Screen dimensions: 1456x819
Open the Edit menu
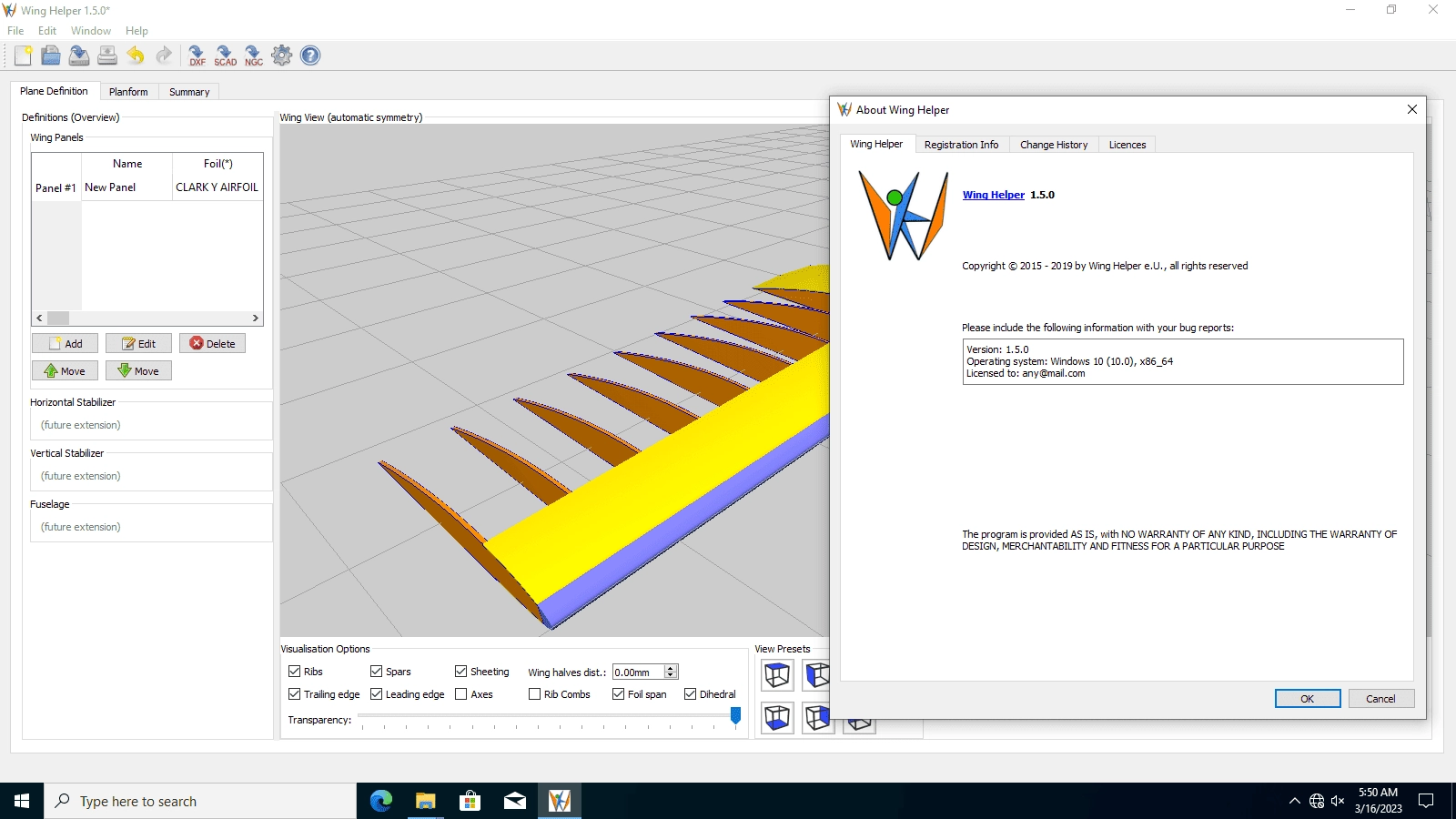47,31
